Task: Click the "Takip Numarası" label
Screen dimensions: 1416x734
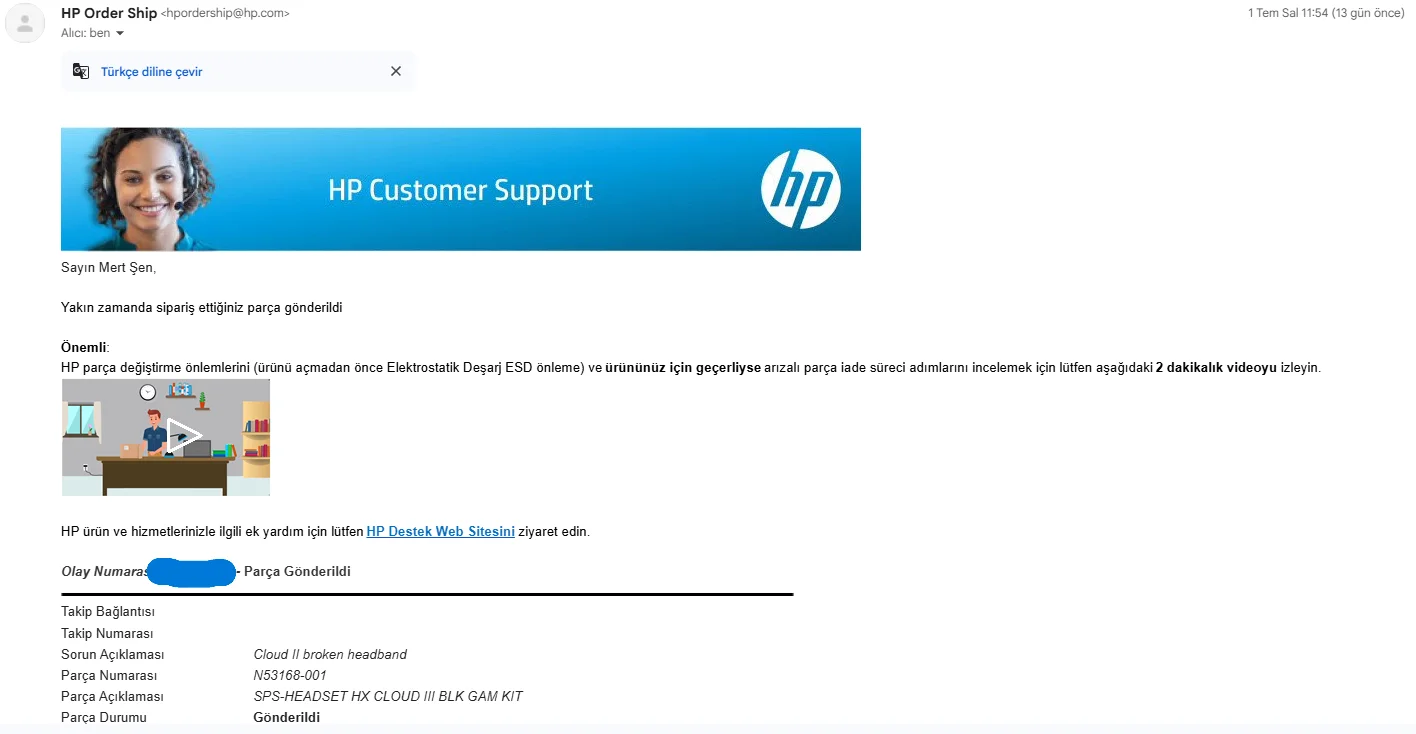Action: [x=107, y=634]
